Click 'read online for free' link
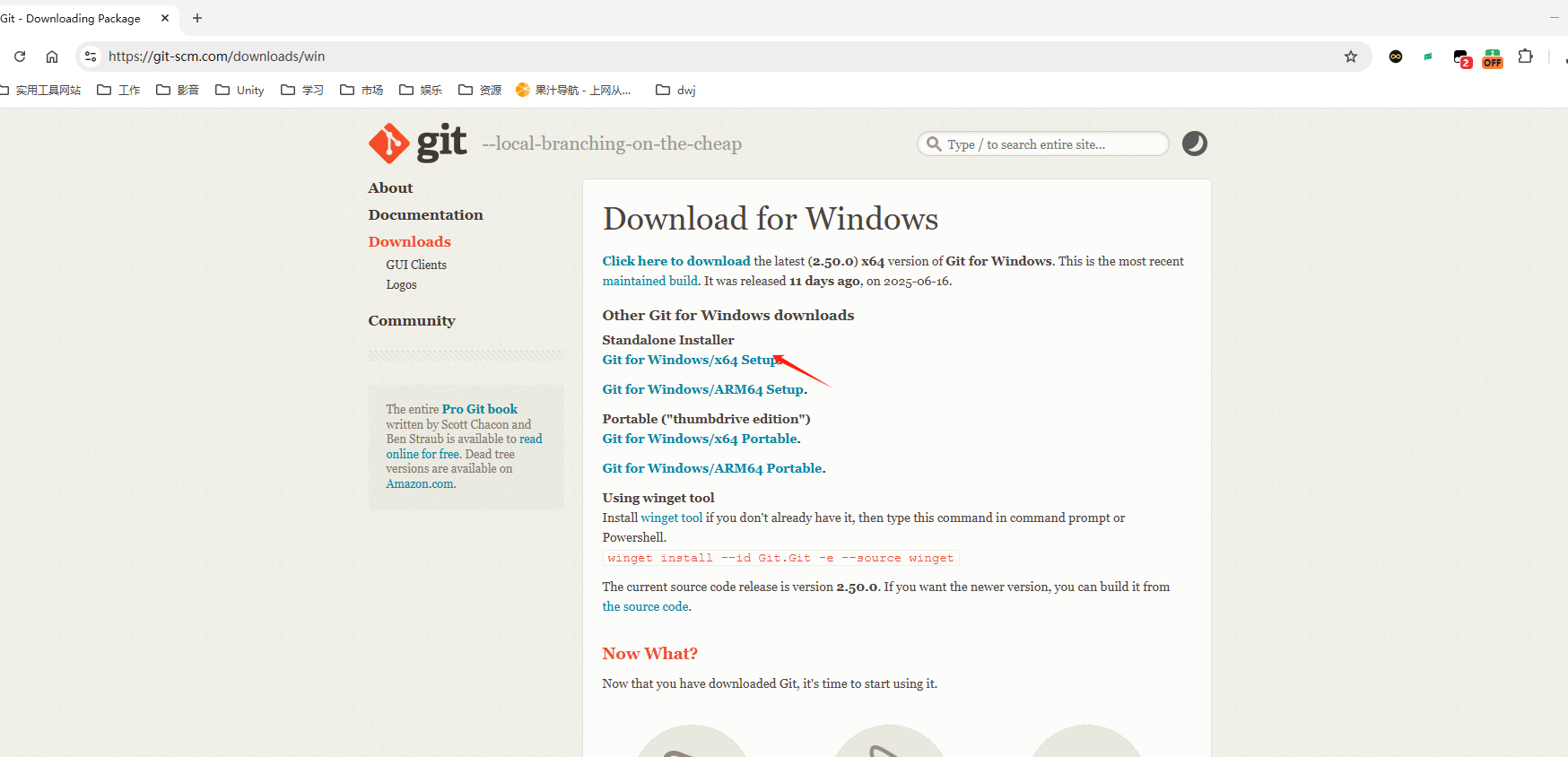Viewport: 1568px width, 757px height. tap(465, 447)
